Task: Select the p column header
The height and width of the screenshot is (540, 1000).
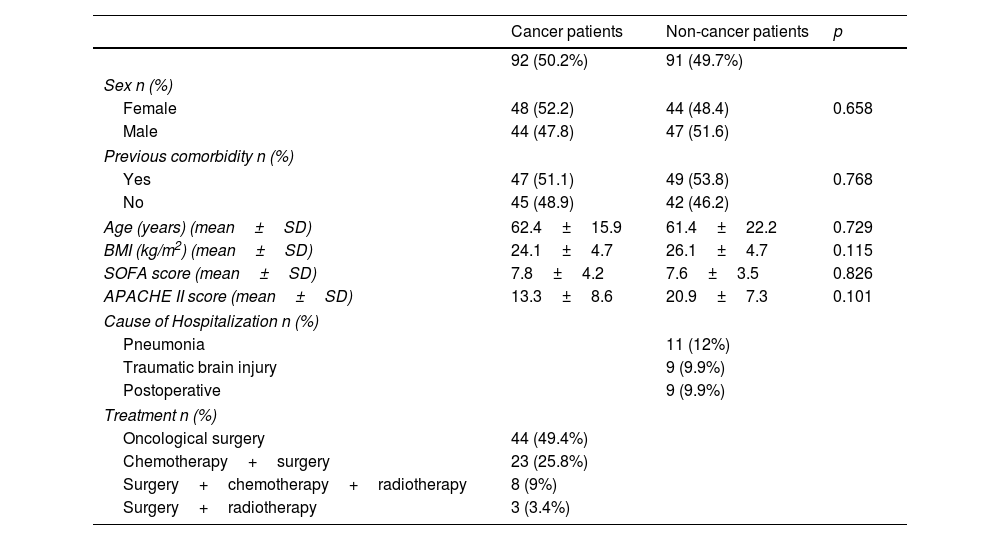Action: coord(837,32)
